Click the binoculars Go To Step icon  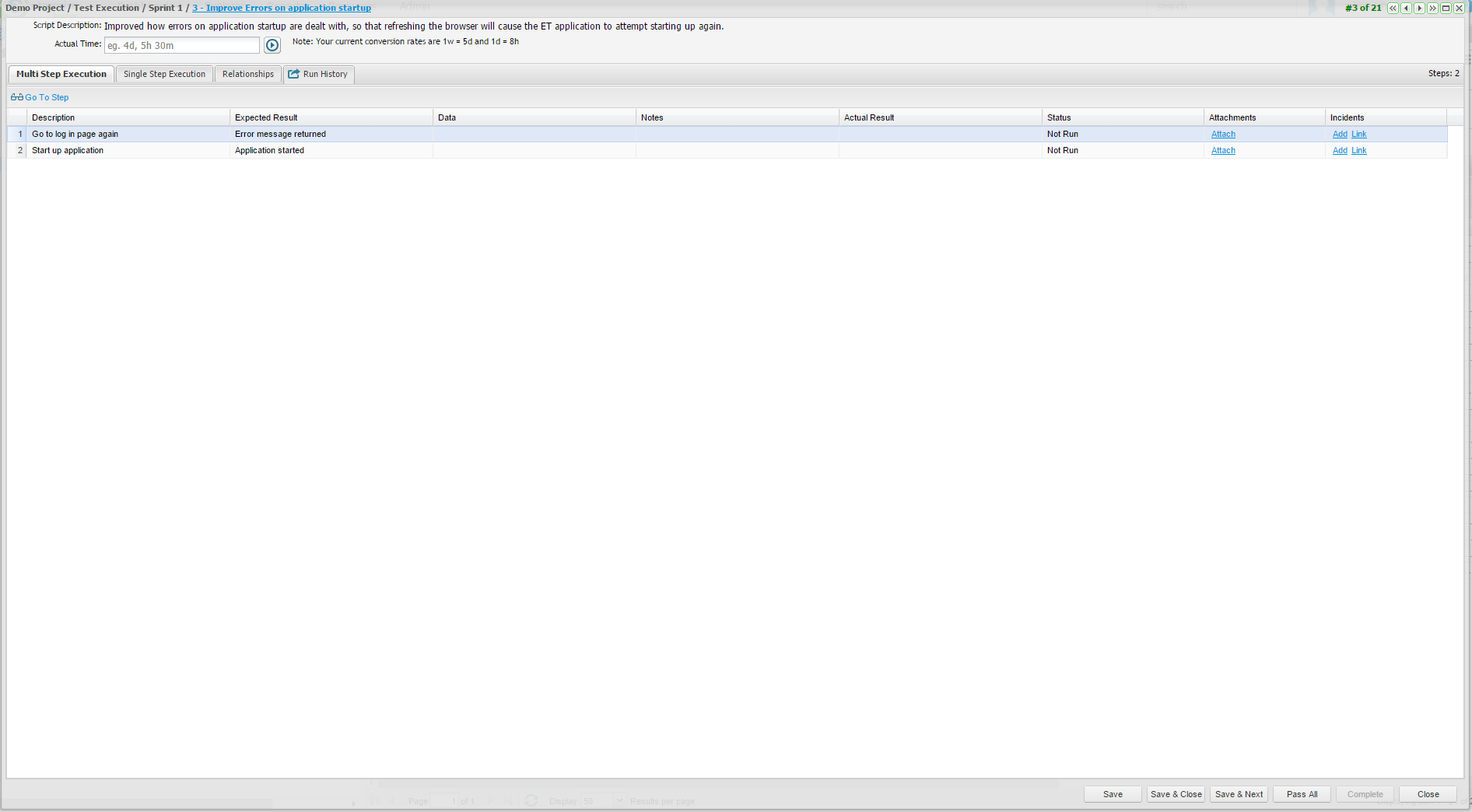point(16,97)
